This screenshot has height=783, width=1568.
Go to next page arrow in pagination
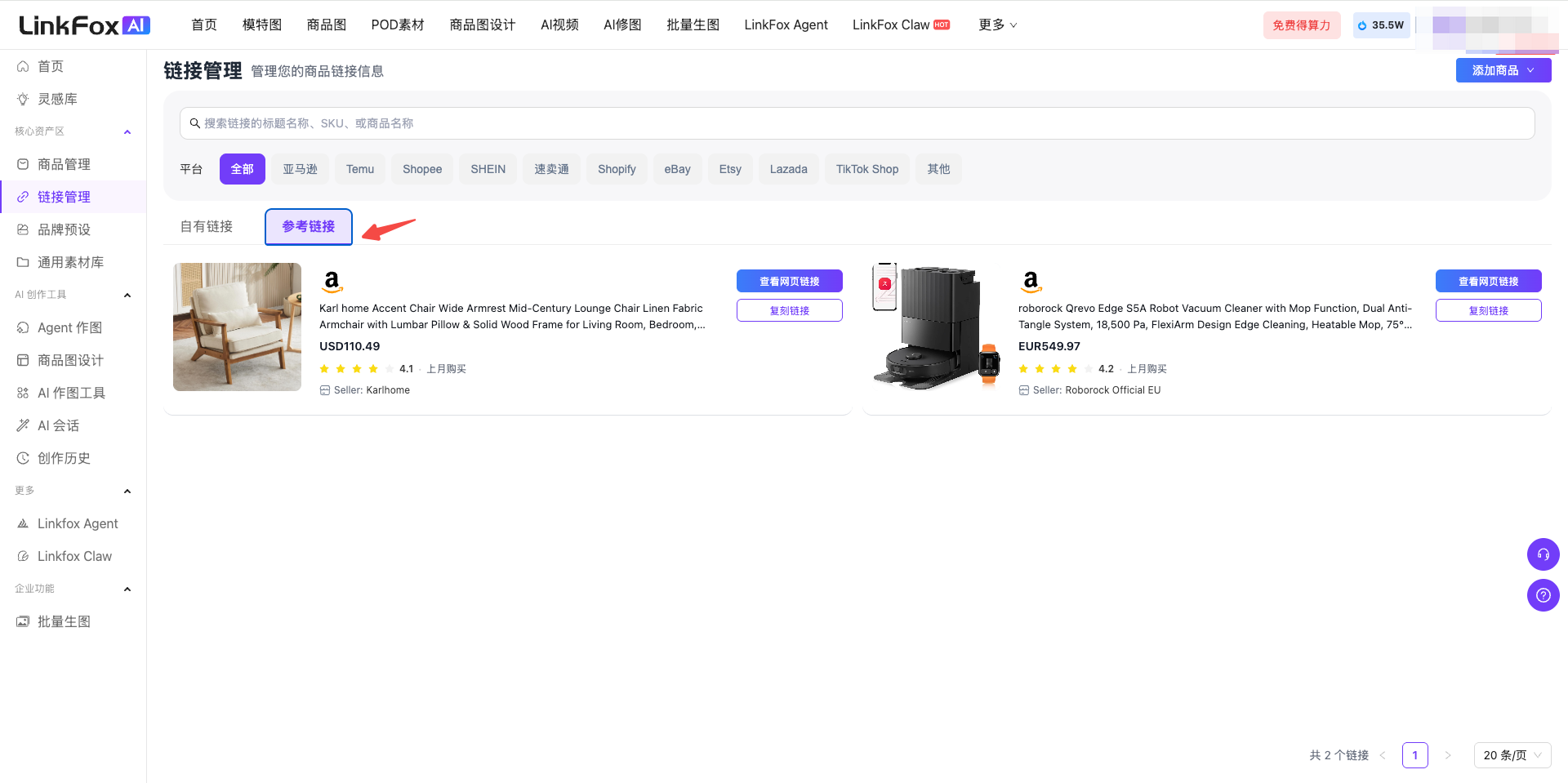coord(1447,755)
